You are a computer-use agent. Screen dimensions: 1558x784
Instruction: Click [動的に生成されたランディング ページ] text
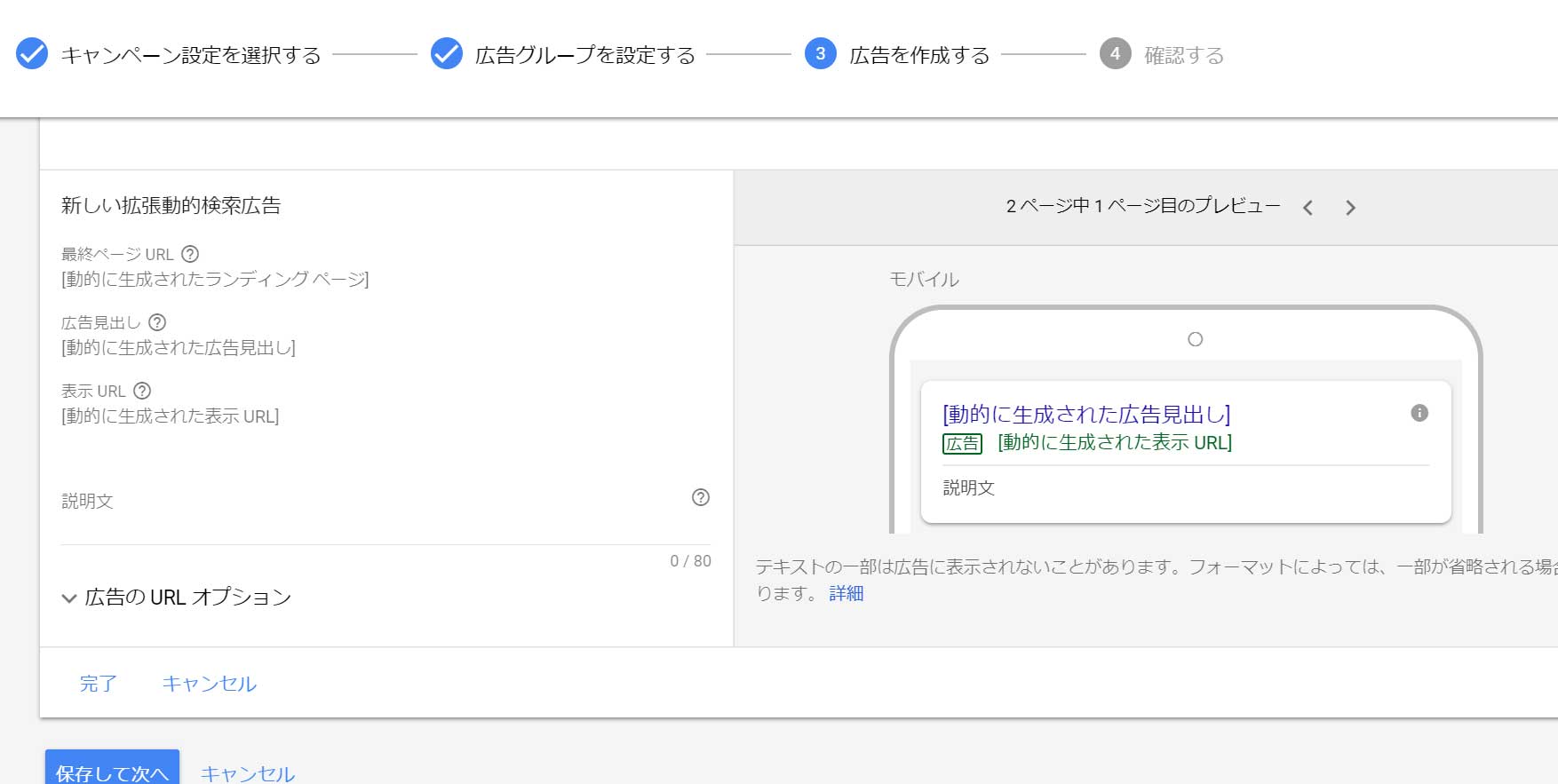point(215,280)
